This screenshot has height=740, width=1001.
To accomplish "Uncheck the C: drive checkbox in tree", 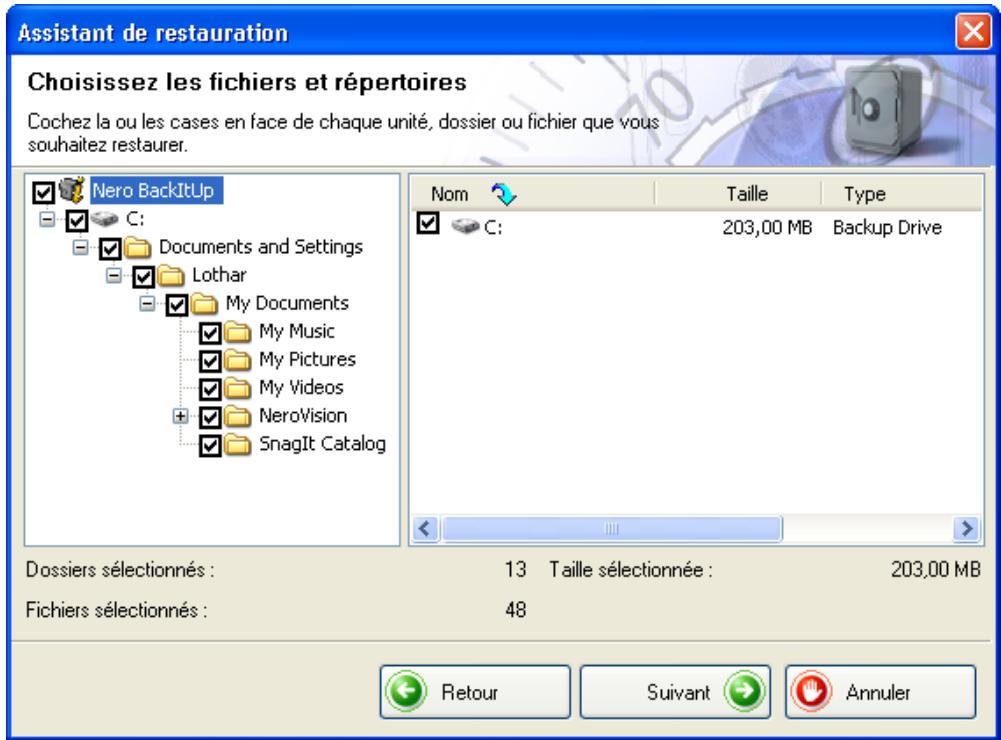I will (x=77, y=221).
